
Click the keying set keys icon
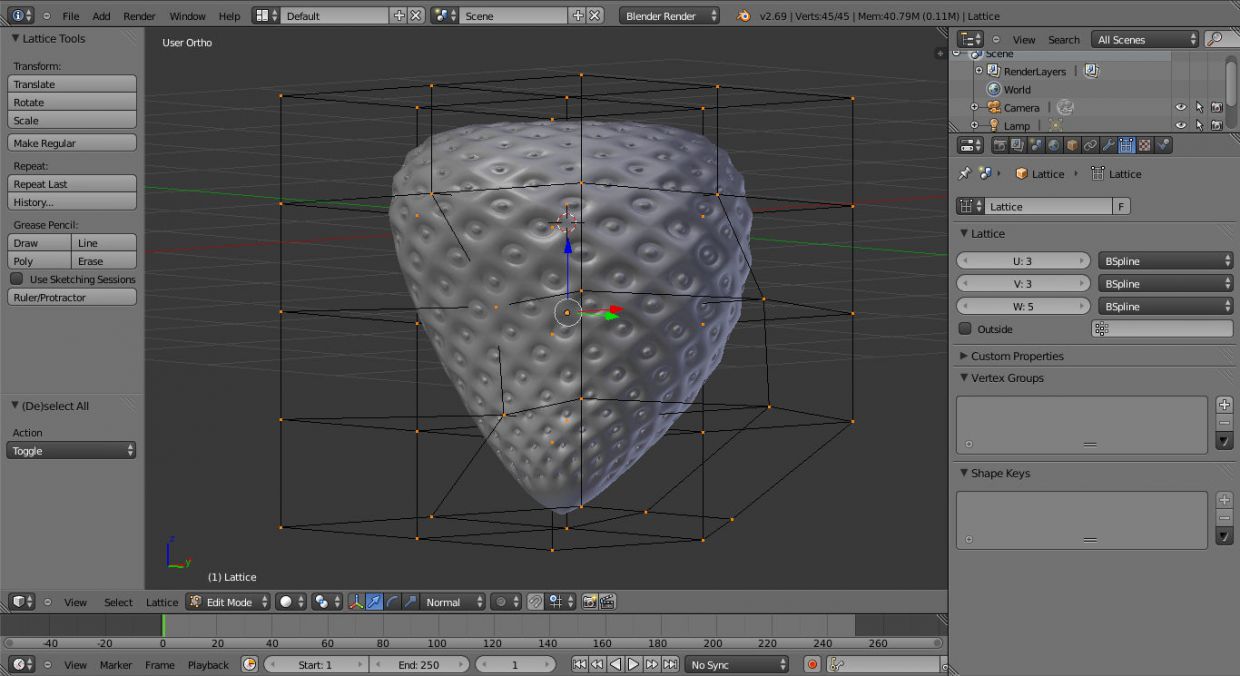pos(835,665)
